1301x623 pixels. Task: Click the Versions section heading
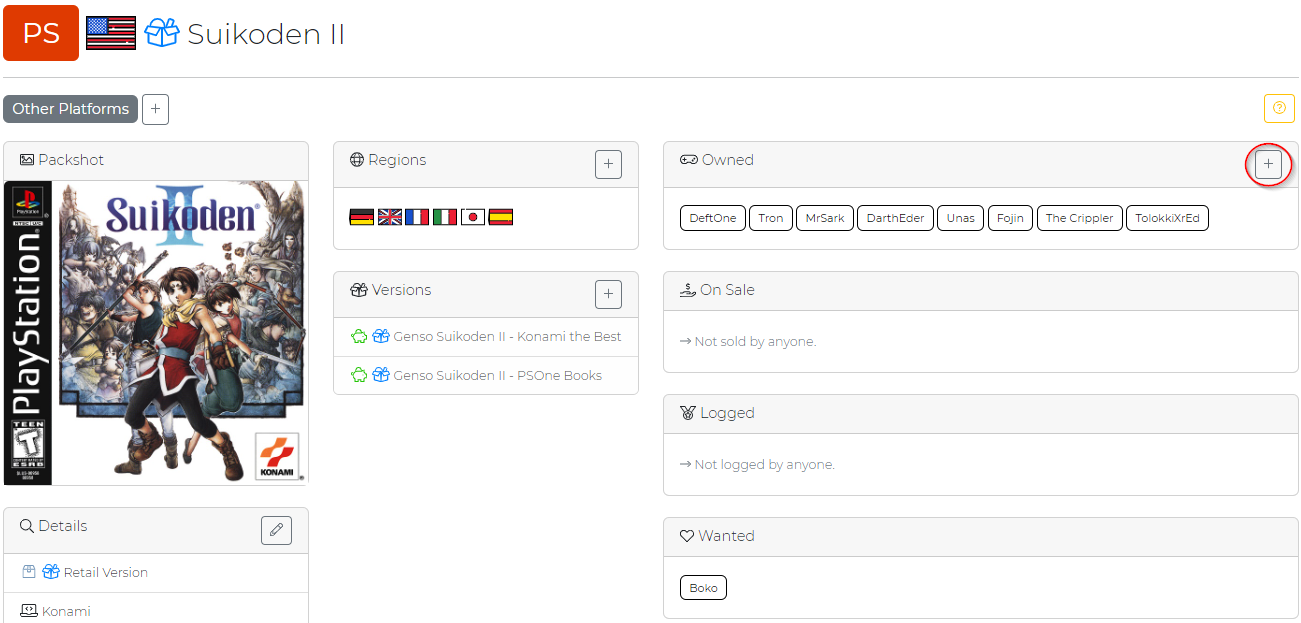(391, 290)
